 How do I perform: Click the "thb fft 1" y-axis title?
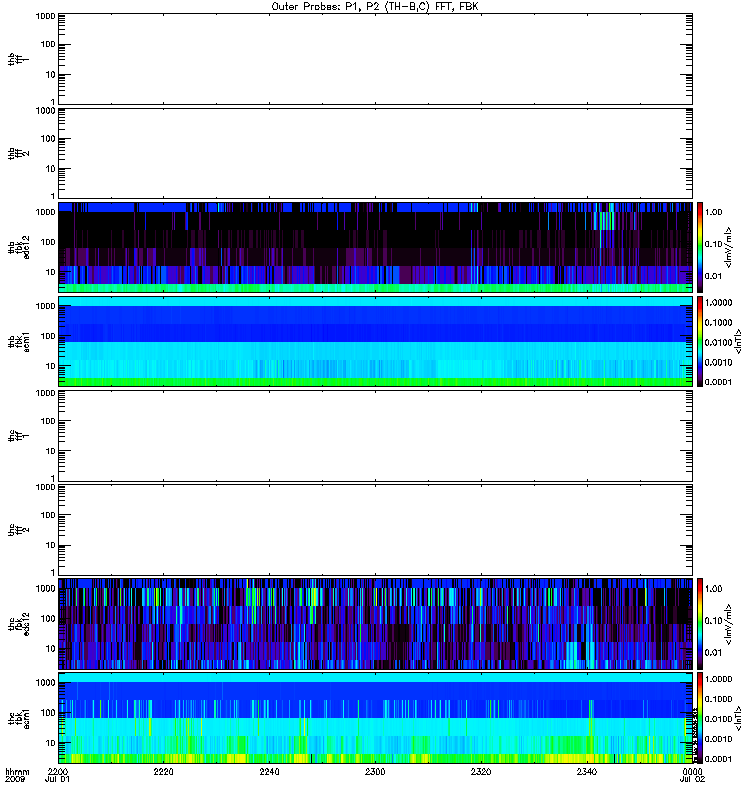[18, 59]
